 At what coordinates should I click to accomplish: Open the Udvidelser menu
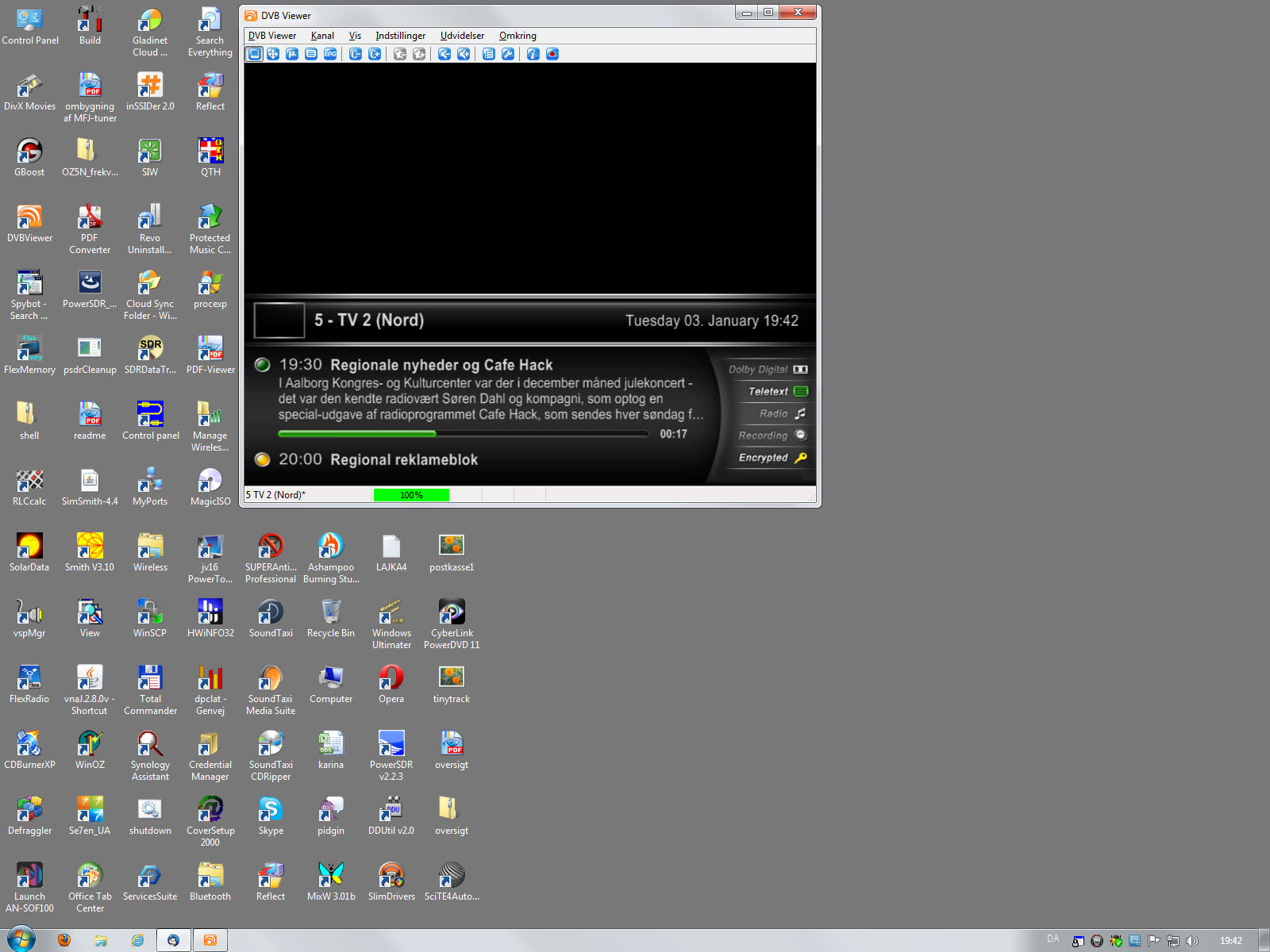click(462, 36)
